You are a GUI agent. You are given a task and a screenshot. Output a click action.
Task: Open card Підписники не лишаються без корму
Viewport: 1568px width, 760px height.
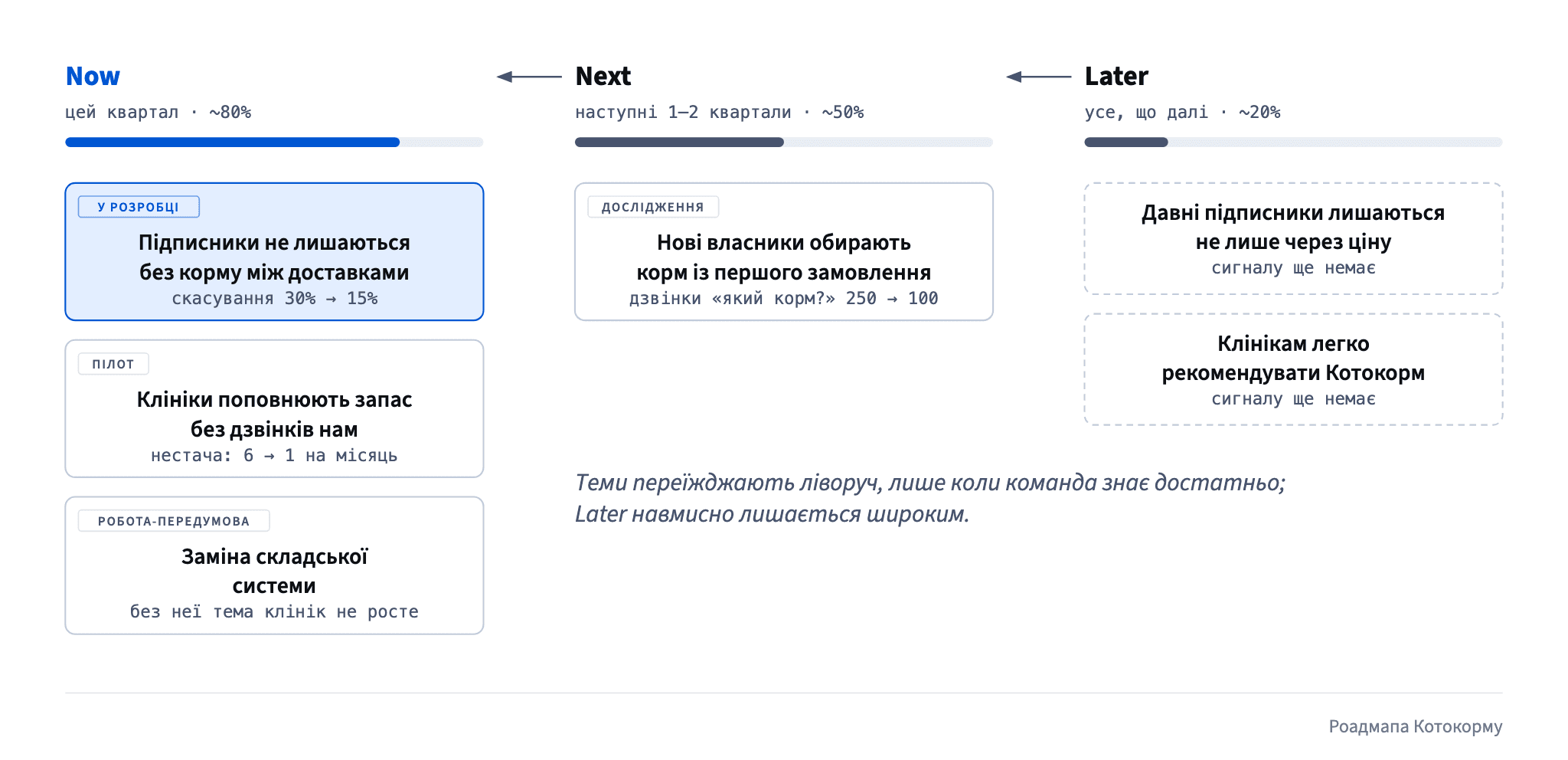274,251
